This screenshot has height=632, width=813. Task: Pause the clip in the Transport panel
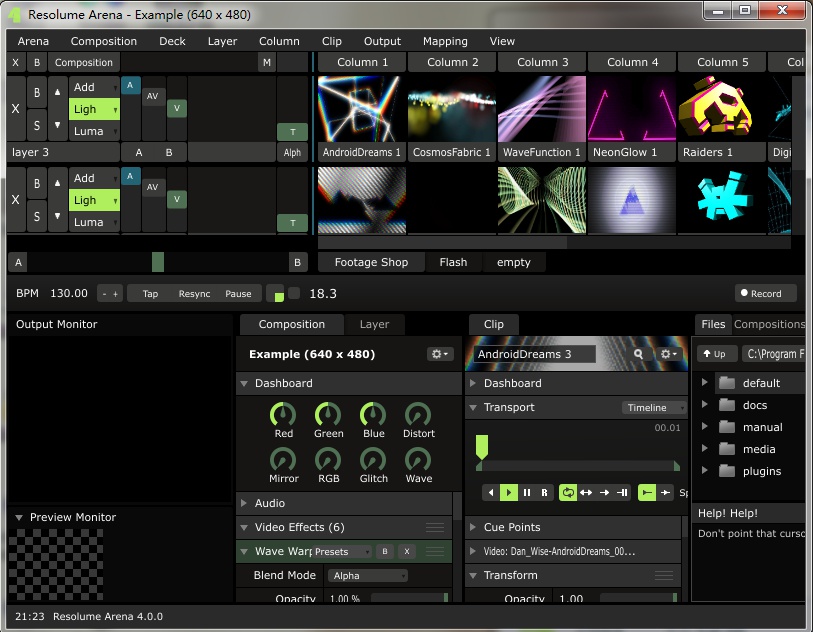[527, 492]
